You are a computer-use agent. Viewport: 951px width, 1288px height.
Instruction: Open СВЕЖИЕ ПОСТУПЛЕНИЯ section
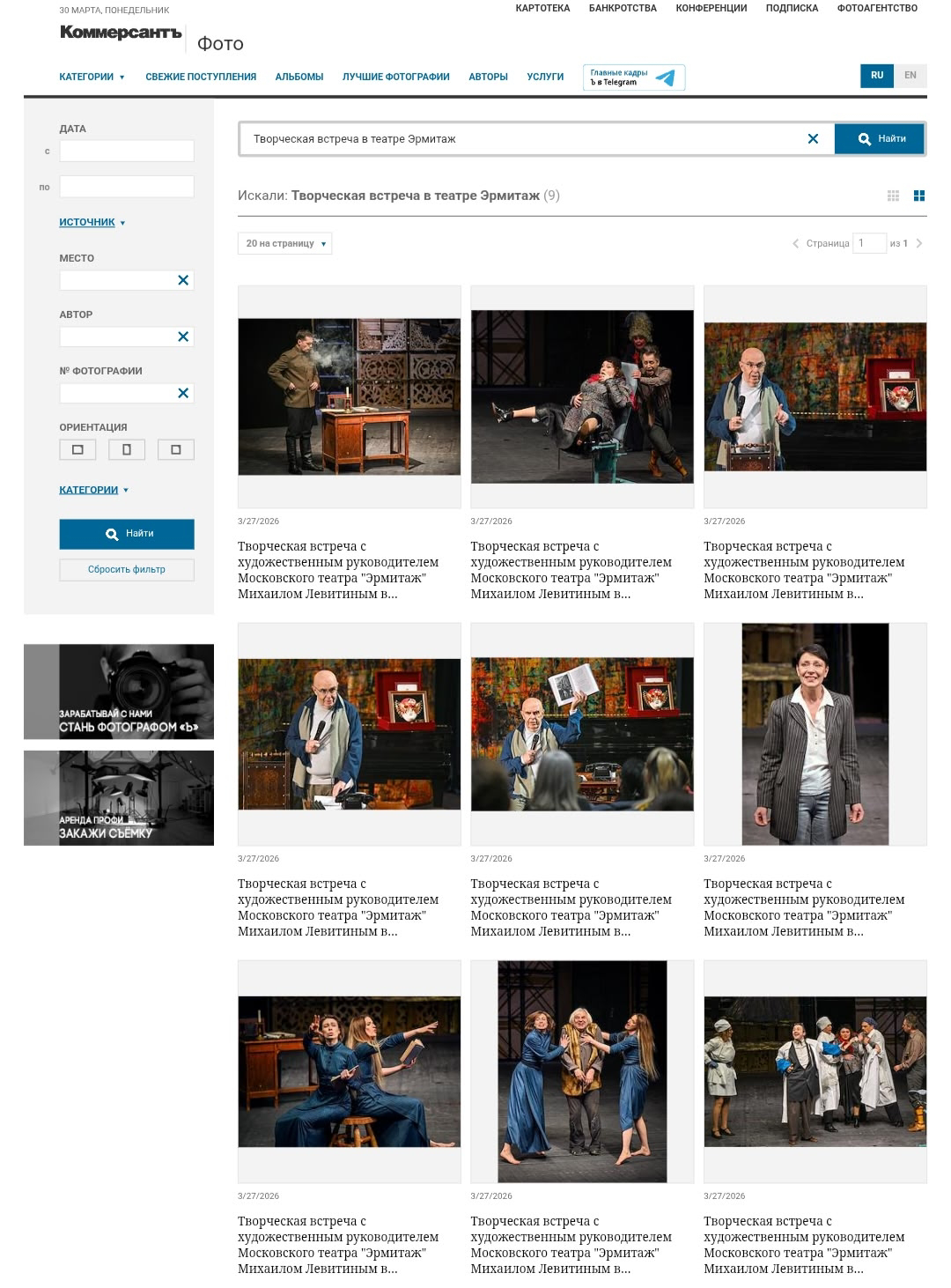pos(201,77)
